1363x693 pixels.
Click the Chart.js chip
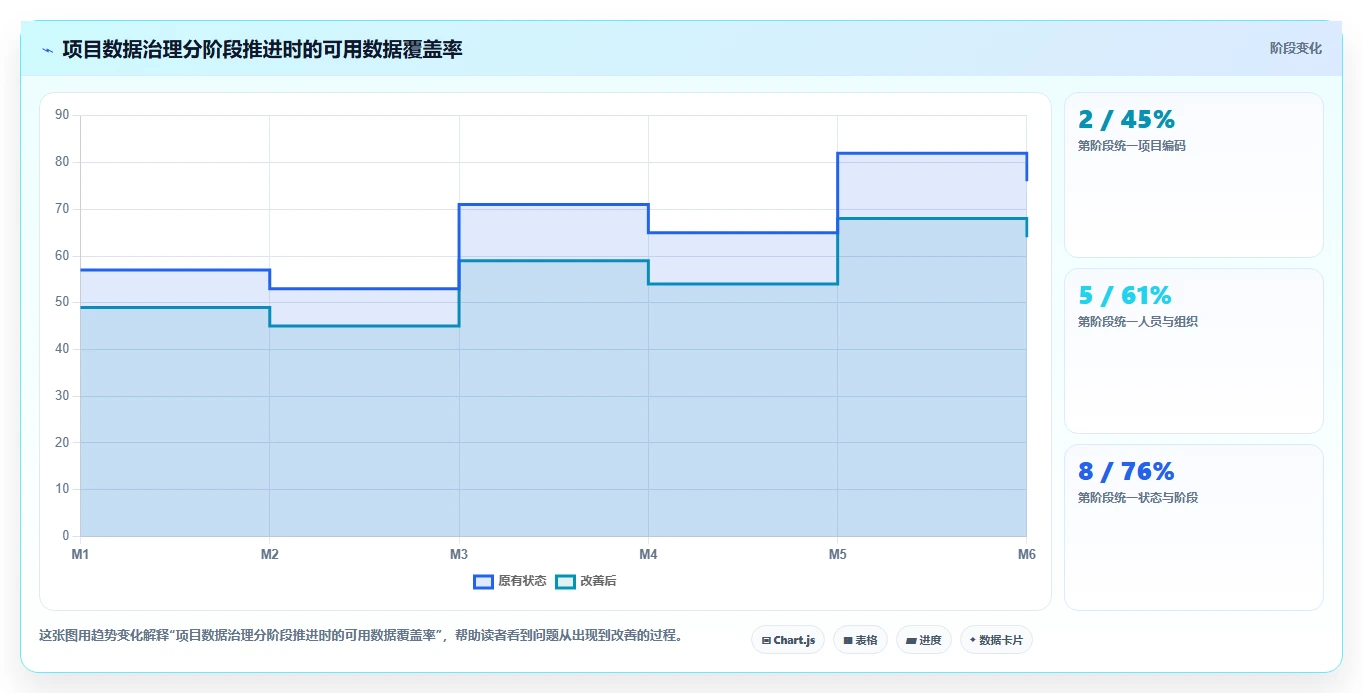click(788, 640)
